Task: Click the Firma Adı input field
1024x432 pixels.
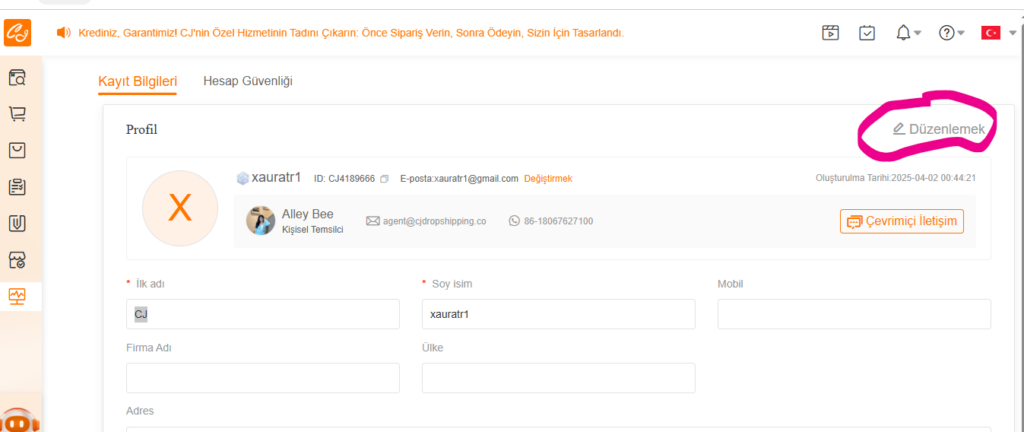Action: point(263,378)
